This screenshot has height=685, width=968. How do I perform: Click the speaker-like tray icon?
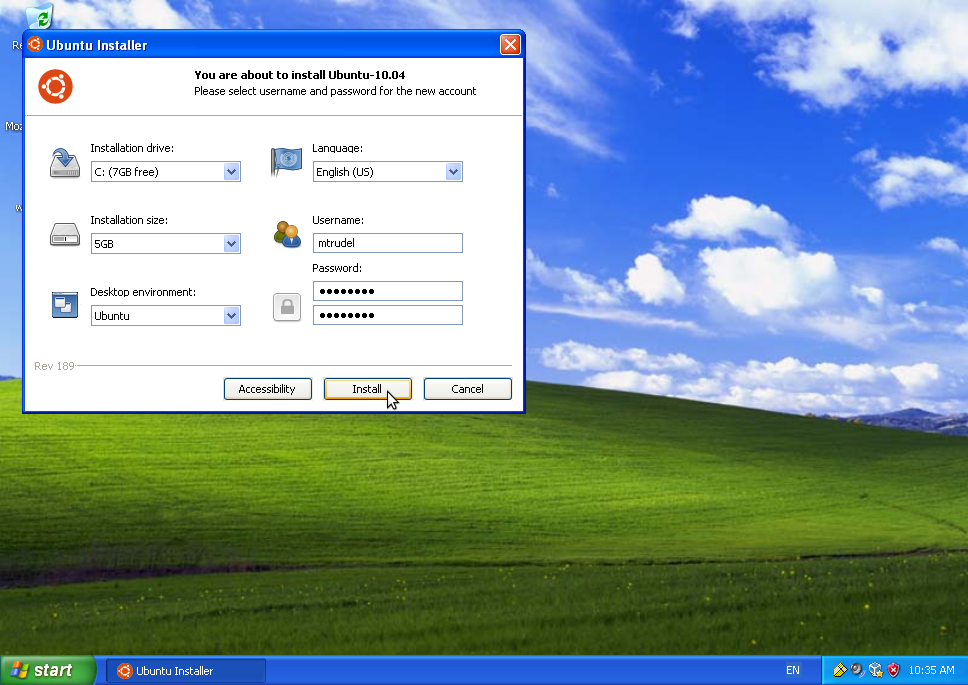(857, 670)
